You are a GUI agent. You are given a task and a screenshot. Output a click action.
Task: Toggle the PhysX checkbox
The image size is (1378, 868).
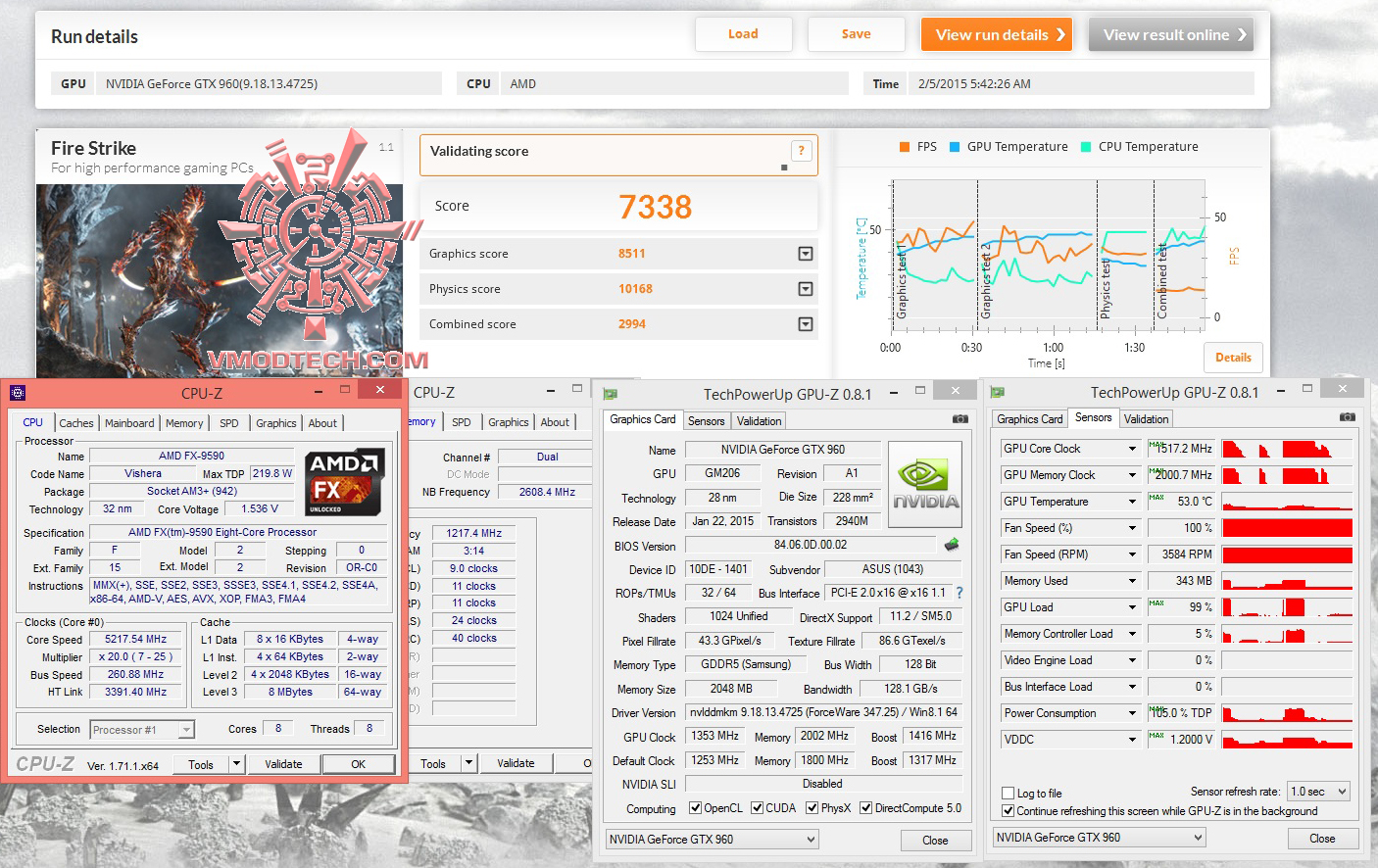812,808
